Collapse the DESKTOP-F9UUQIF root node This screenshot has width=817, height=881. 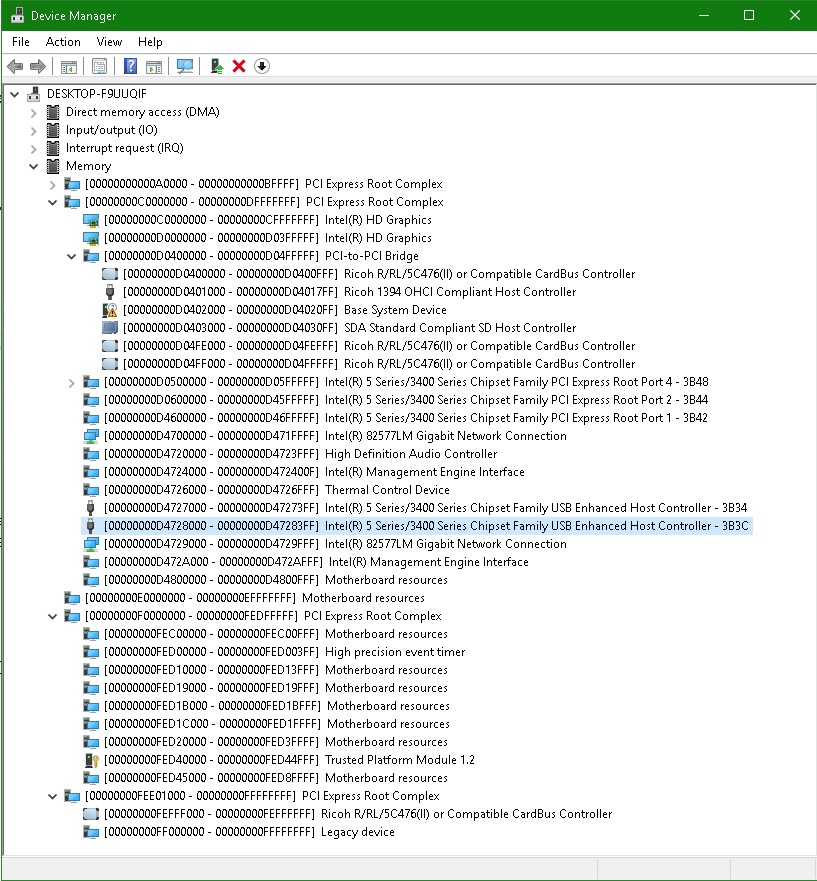pos(15,94)
